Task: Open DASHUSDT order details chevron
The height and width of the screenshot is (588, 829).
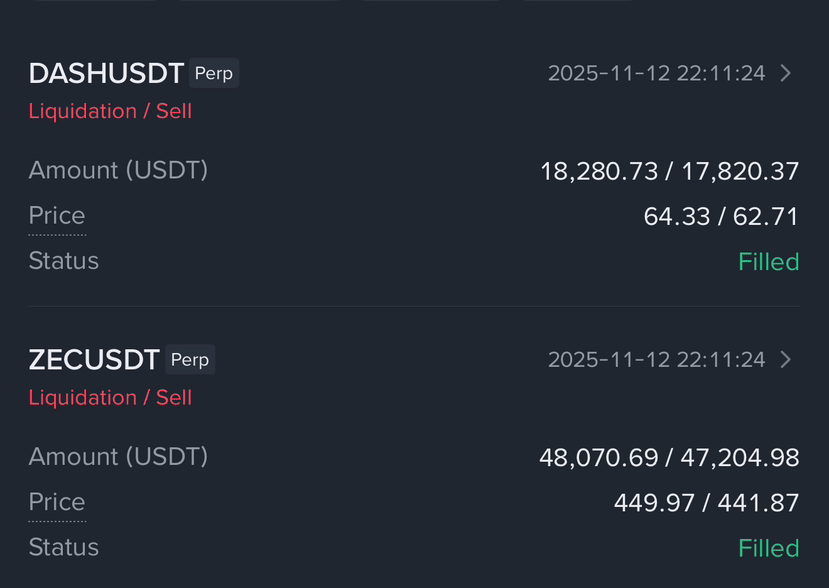Action: 786,73
